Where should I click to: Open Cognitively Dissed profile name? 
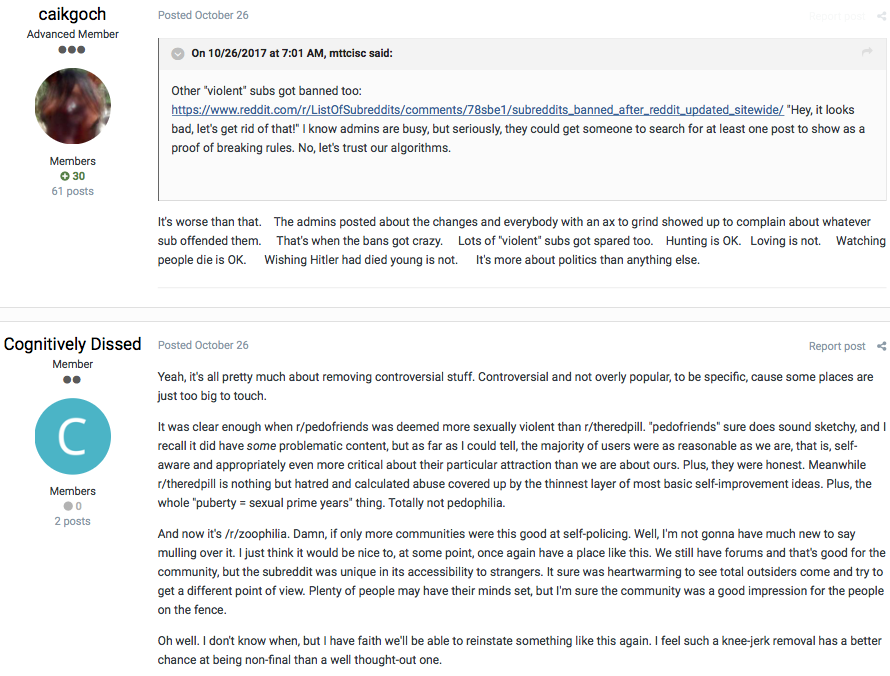click(x=72, y=344)
